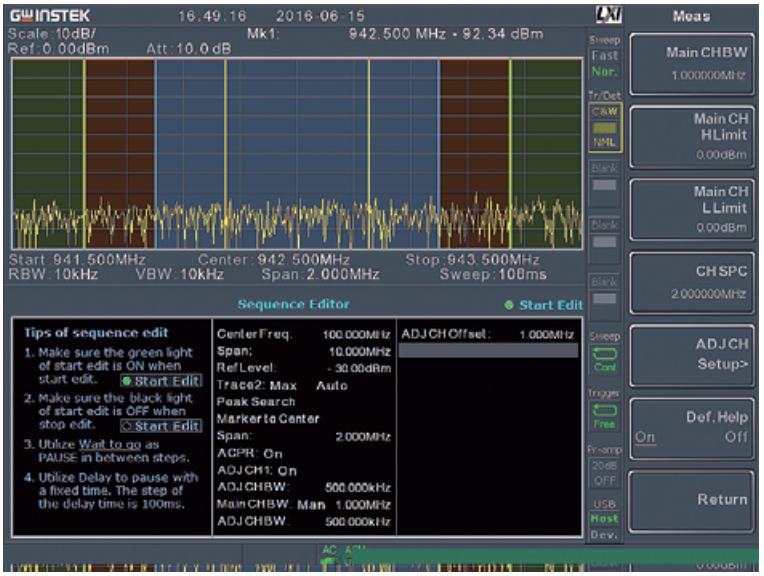This screenshot has width=764, height=576.
Task: Select the Main CH LLimit softkey
Action: click(x=692, y=210)
